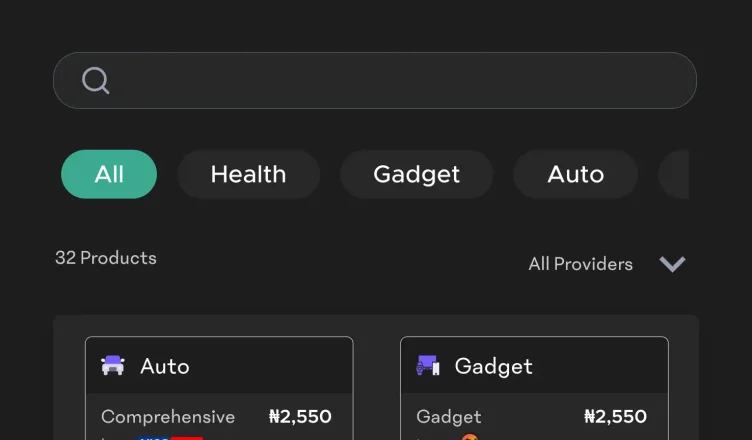Choose the Auto filter chip

575,174
